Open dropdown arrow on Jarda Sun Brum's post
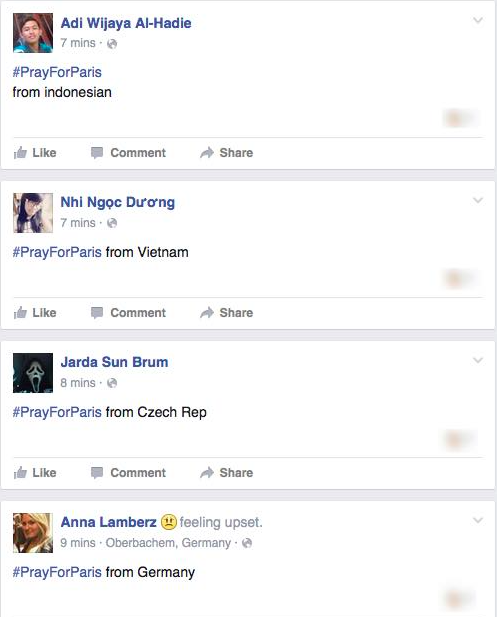The width and height of the screenshot is (497, 617). [x=478, y=360]
